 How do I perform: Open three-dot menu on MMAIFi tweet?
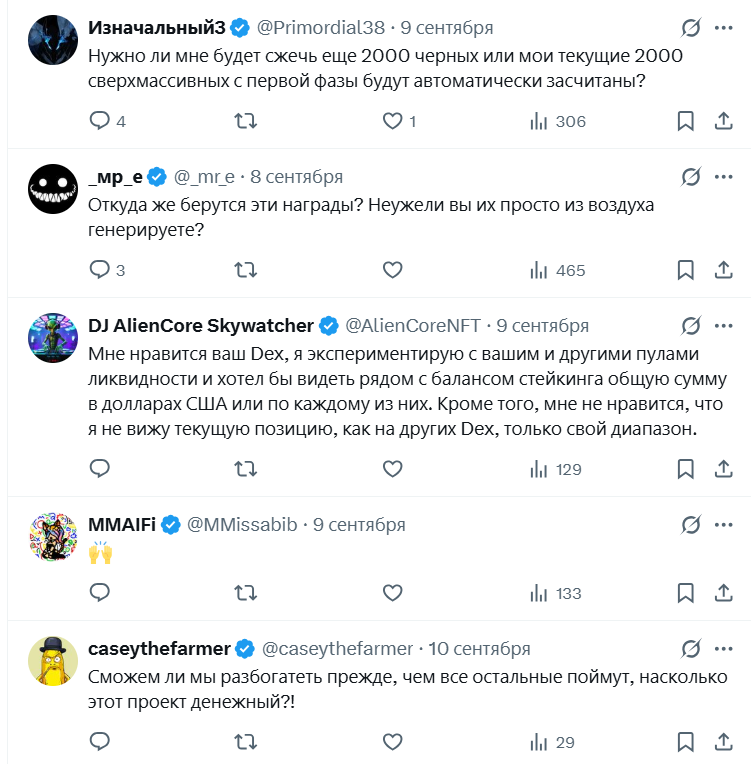pyautogui.click(x=725, y=524)
